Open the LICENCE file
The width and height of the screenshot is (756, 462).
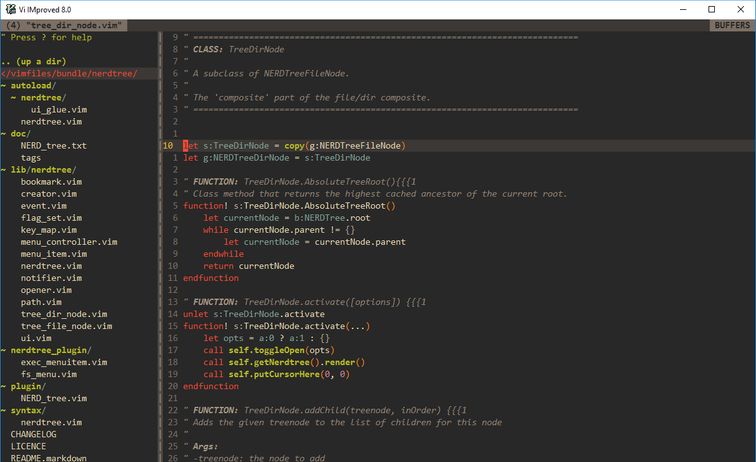click(28, 446)
